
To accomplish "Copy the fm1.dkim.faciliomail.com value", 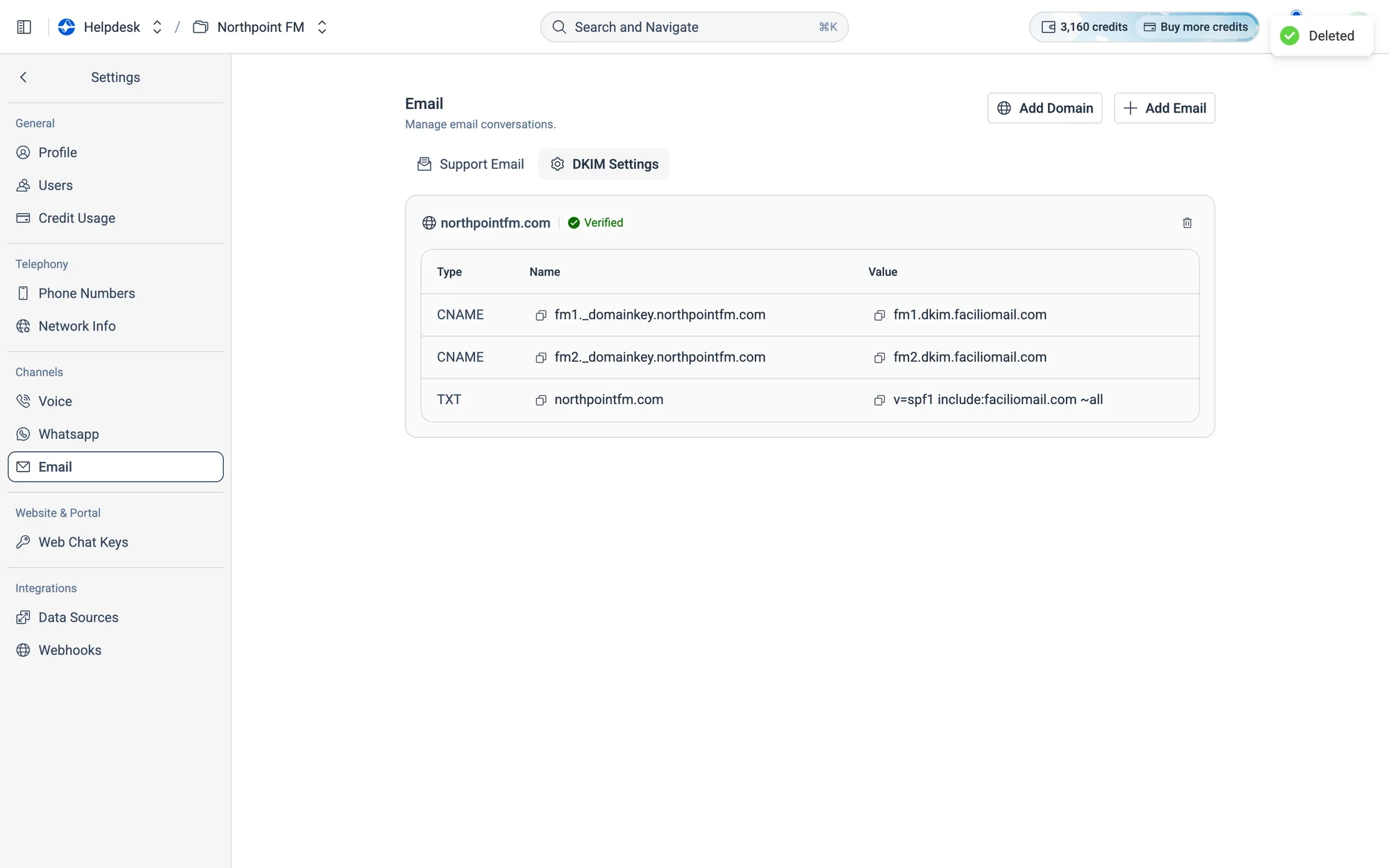I will (x=879, y=315).
